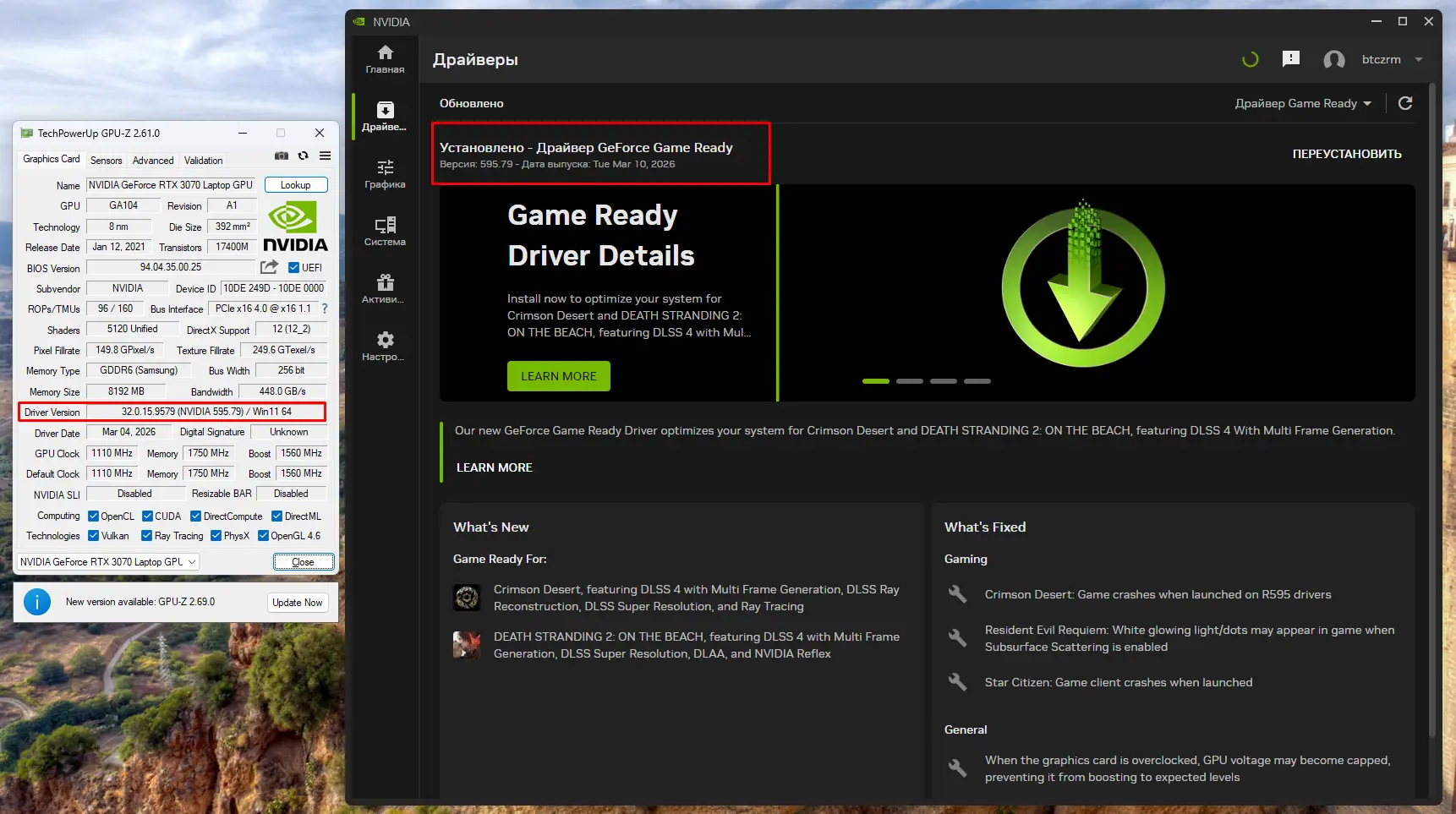Click the Driver Version field value
Viewport: 1456px width, 814px height.
(206, 412)
